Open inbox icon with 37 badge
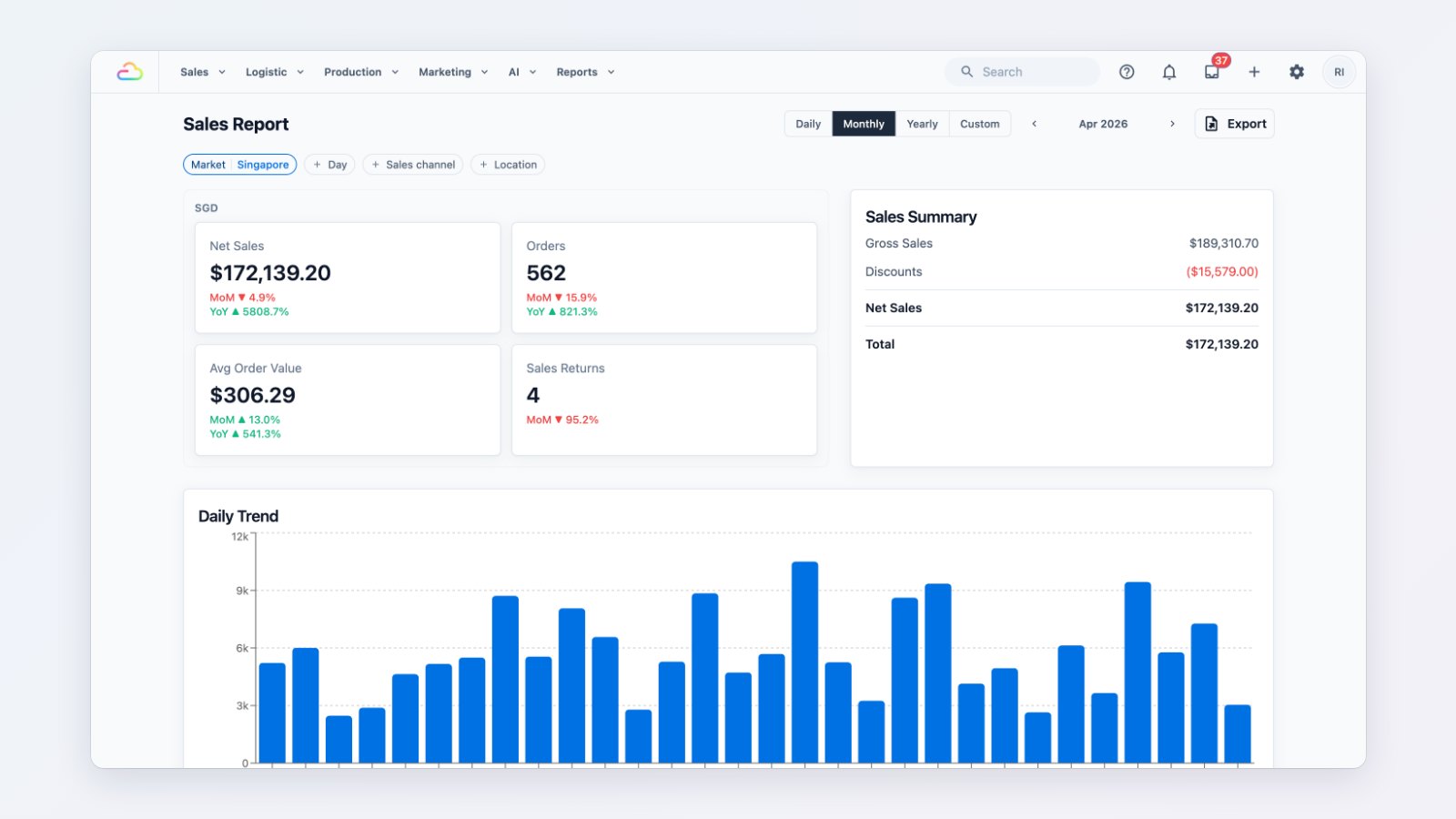Screen dimensions: 1456x819 point(1212,72)
